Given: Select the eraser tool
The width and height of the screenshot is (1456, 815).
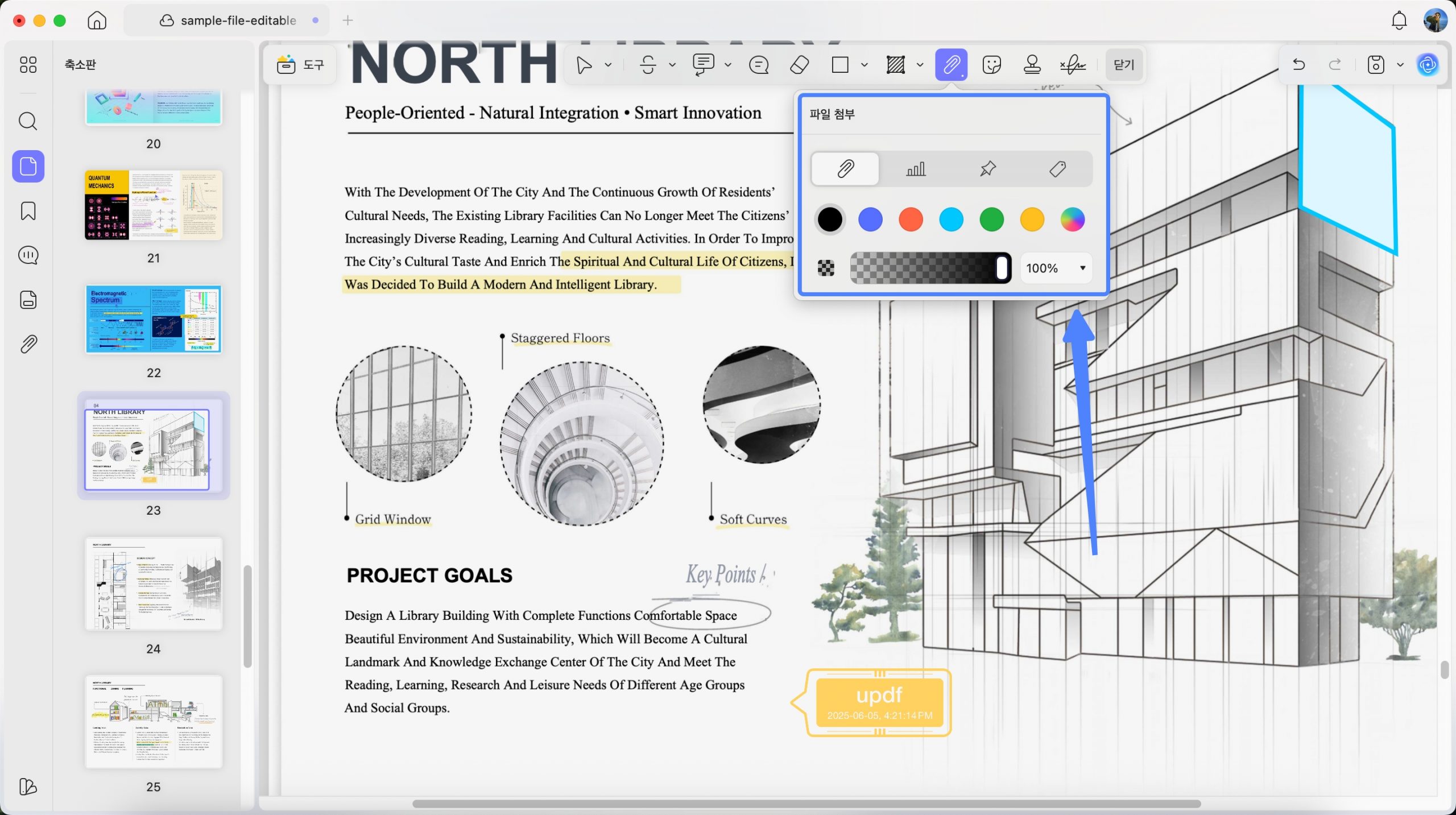Looking at the screenshot, I should pos(799,65).
